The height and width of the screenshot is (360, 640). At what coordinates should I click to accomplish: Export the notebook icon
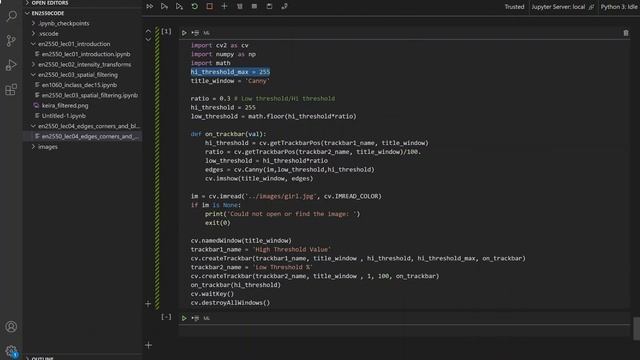pyautogui.click(x=284, y=7)
